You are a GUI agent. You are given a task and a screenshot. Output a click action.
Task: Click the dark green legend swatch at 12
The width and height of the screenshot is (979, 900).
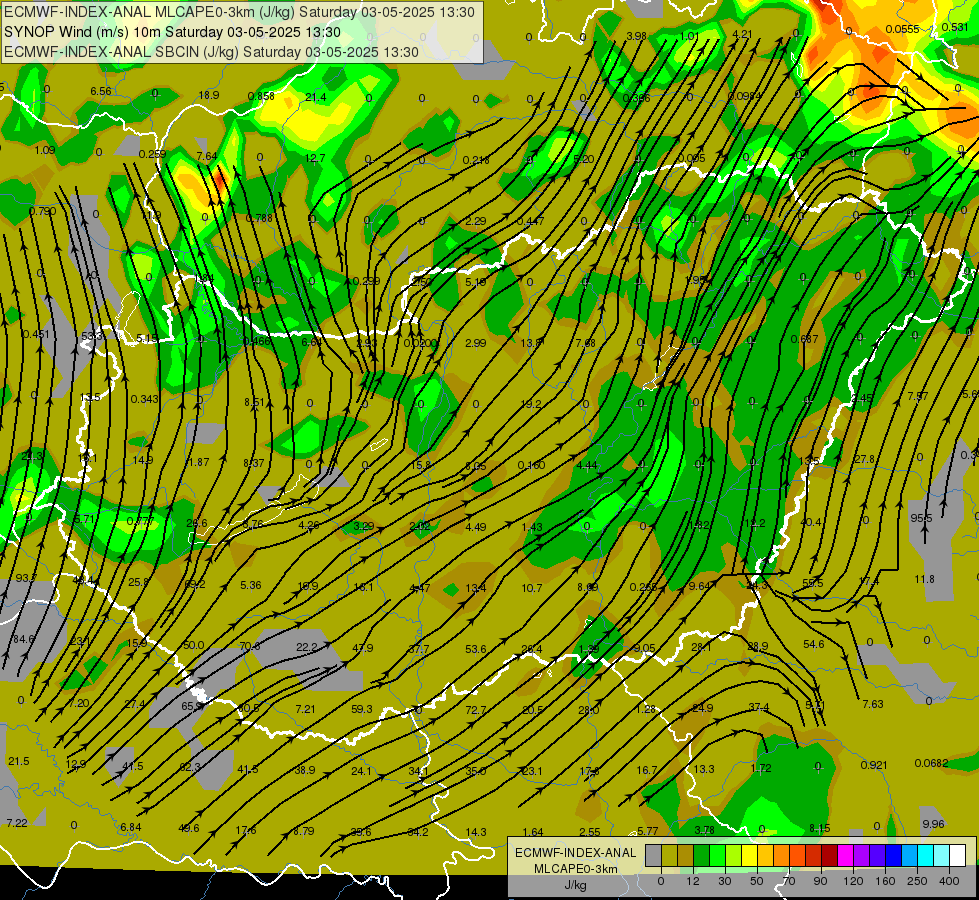coord(702,856)
